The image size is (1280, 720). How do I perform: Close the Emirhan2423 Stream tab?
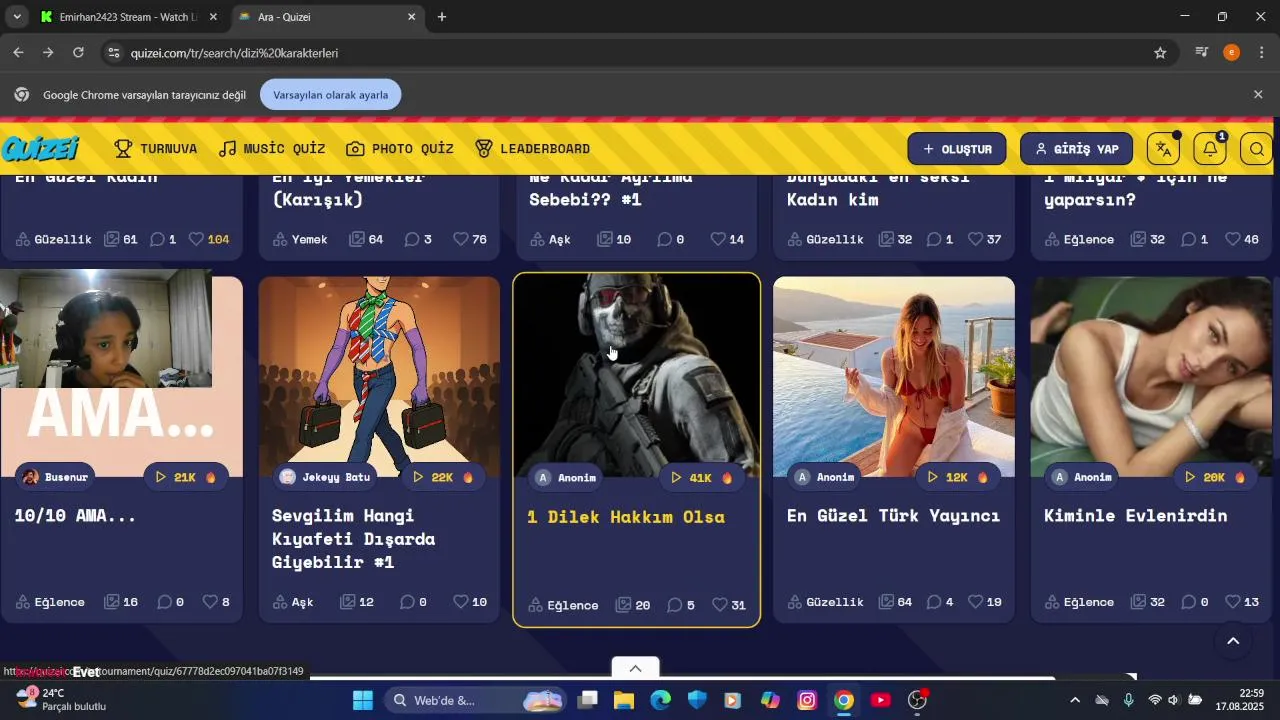click(213, 17)
